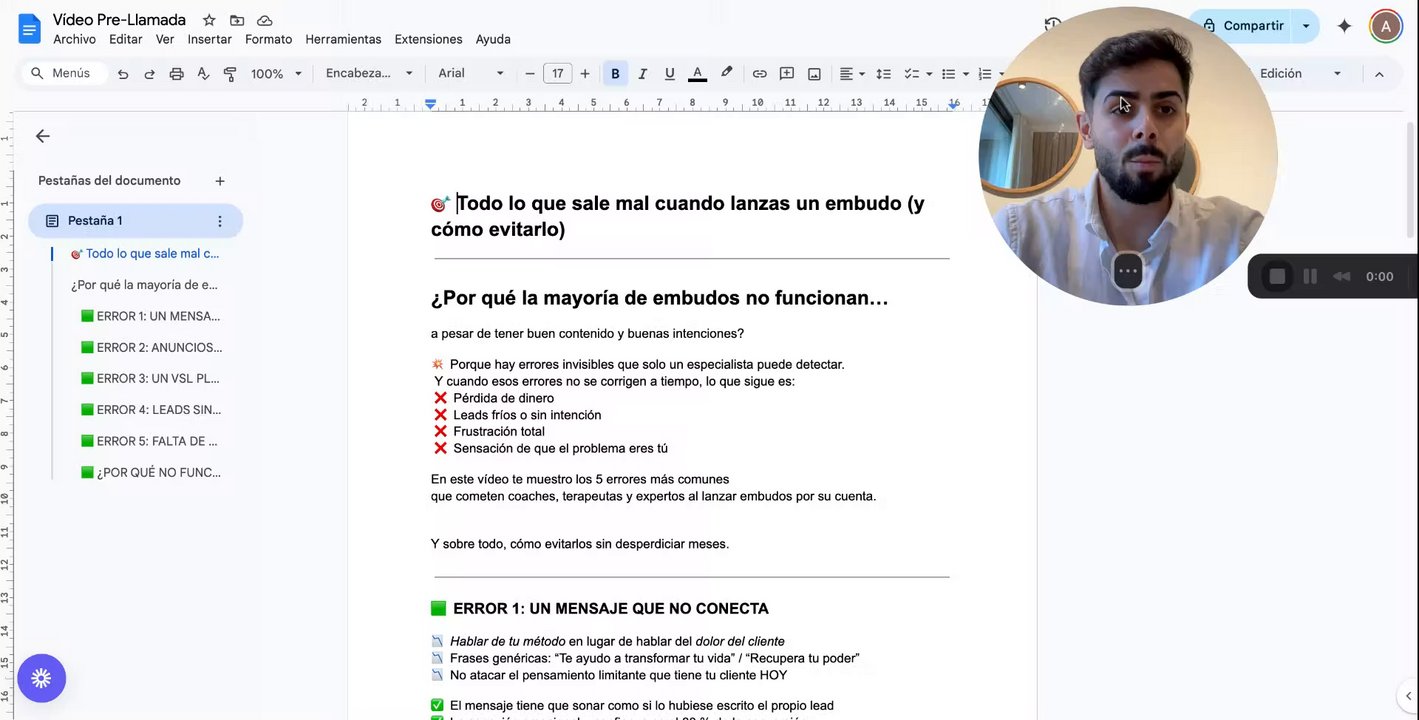Stop the screen recording
Screen dimensions: 1419x720
pyautogui.click(x=1277, y=277)
